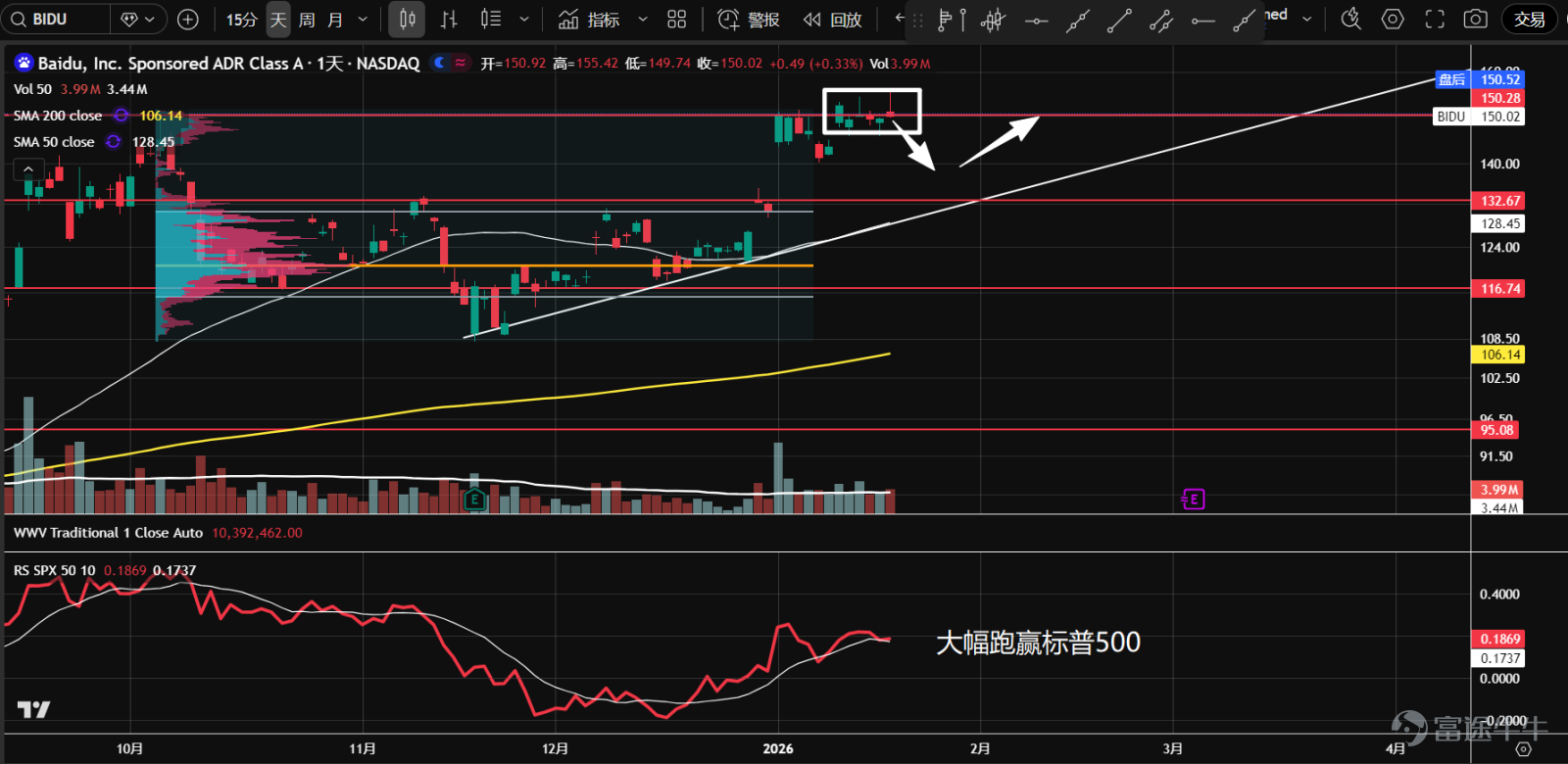Click the yellow 106.14 SMA price label

point(1498,355)
